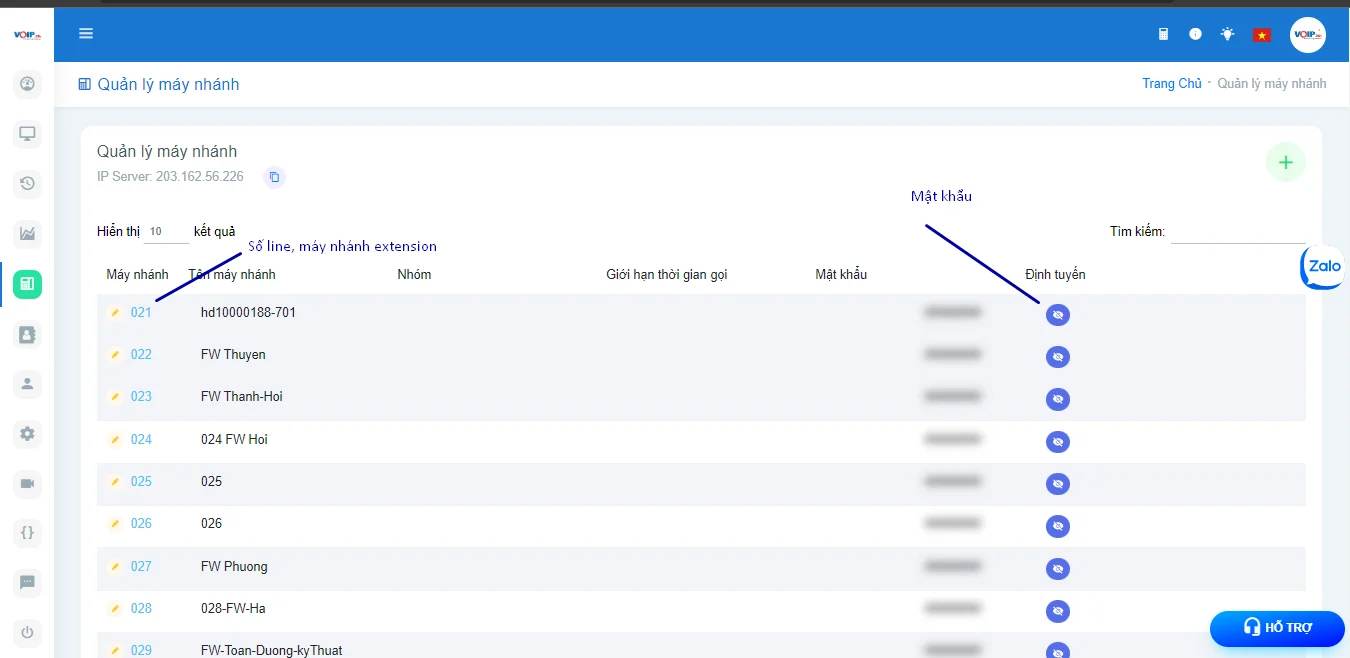Reveal password for extension 025

tap(1058, 484)
